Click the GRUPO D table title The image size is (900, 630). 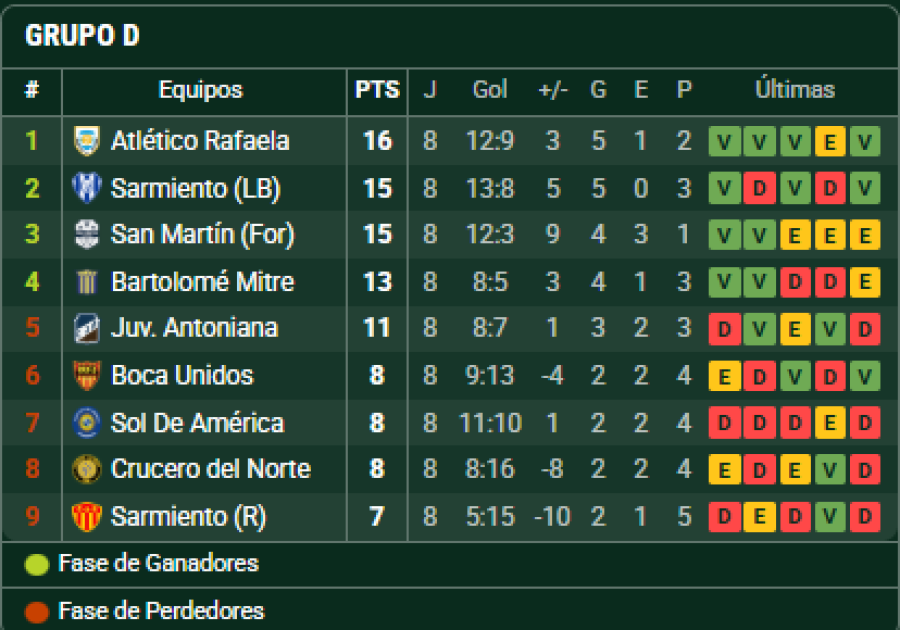tap(82, 36)
